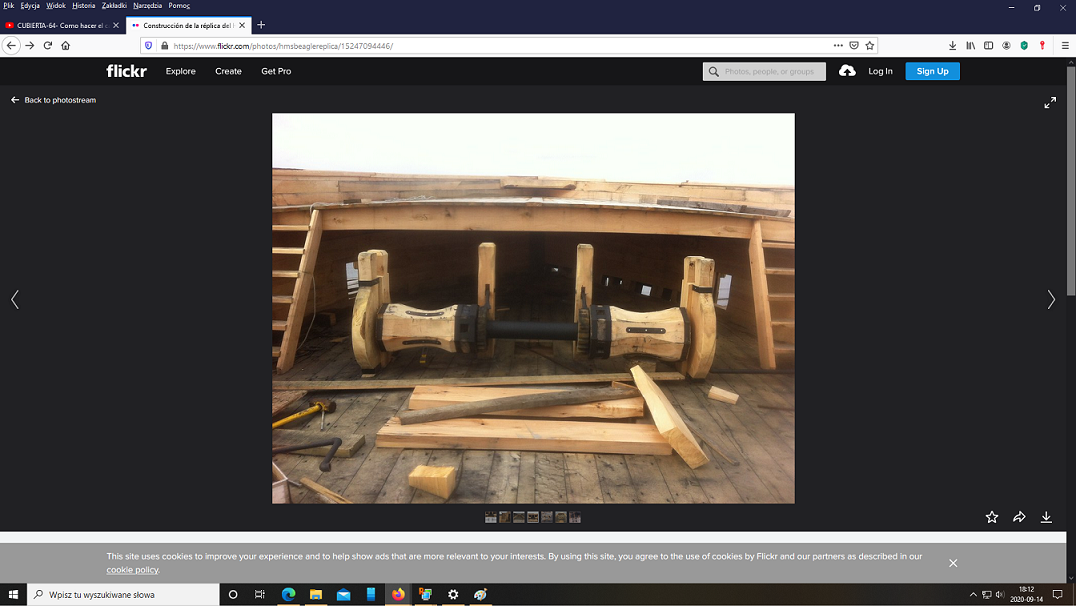Click the upload cloud icon
1076x606 pixels.
tap(847, 71)
